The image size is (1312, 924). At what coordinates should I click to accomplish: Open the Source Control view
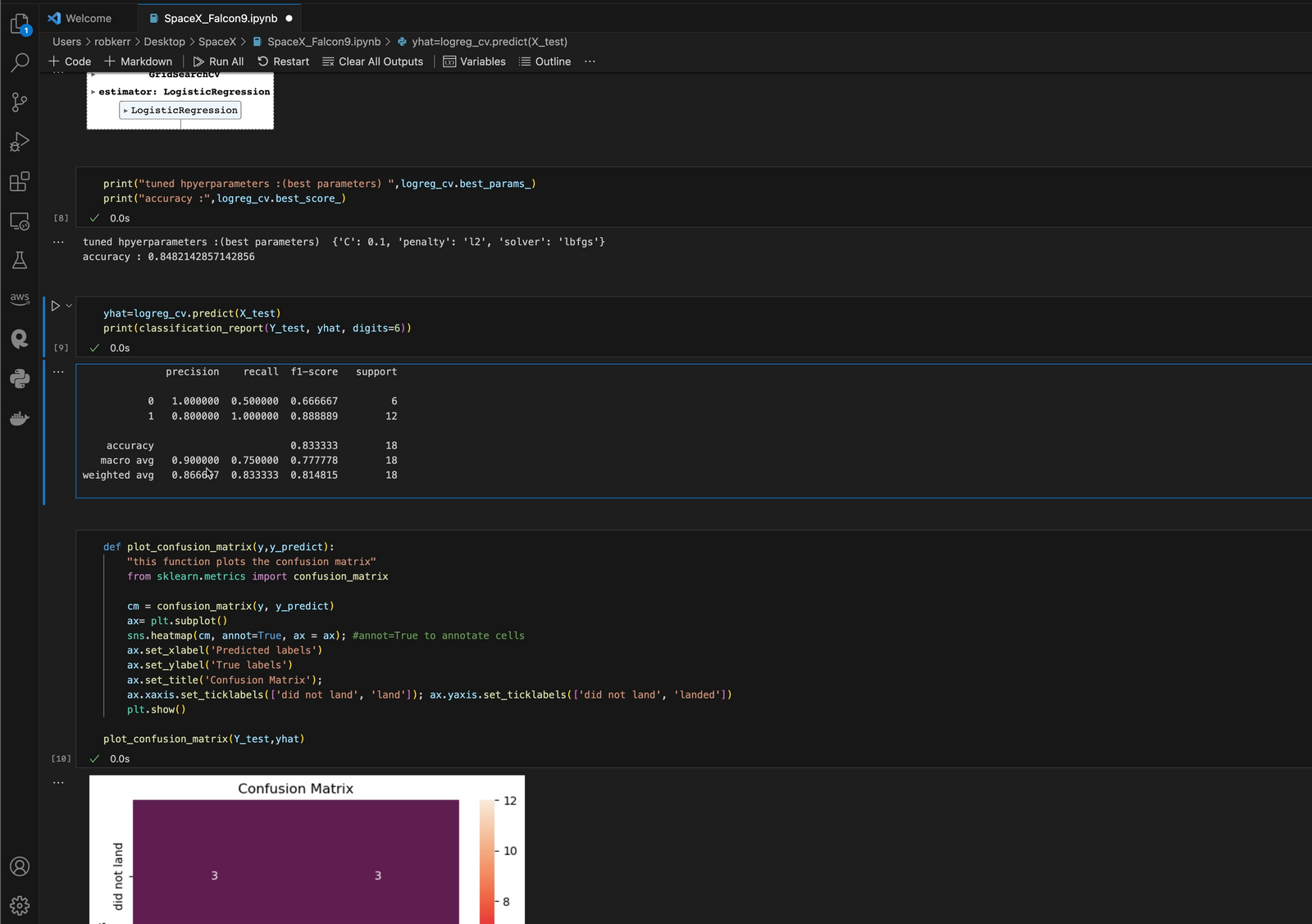(20, 102)
